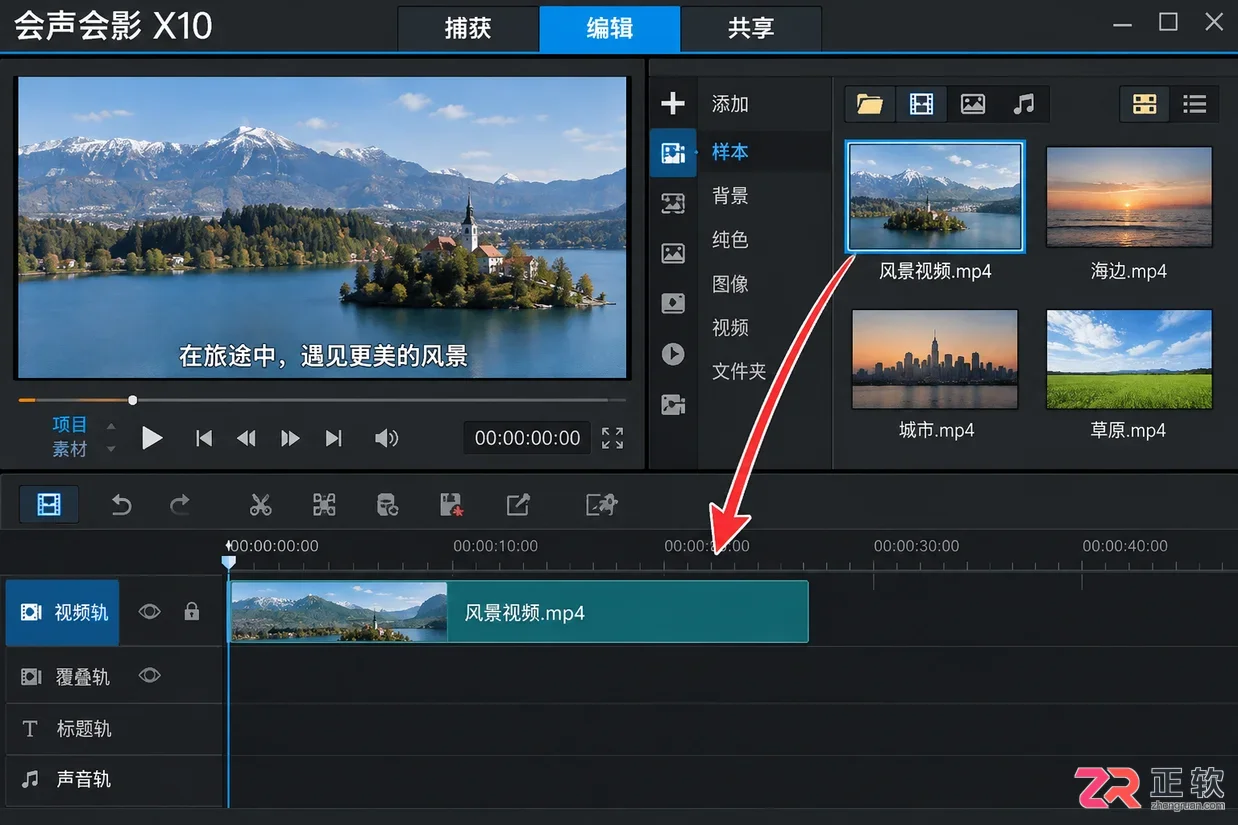The height and width of the screenshot is (825, 1238).
Task: Select 文件夹 in the library category list
Action: [739, 372]
